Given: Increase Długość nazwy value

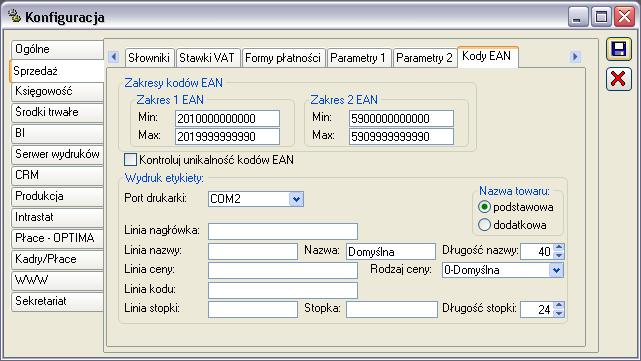Looking at the screenshot, I should click(x=558, y=247).
